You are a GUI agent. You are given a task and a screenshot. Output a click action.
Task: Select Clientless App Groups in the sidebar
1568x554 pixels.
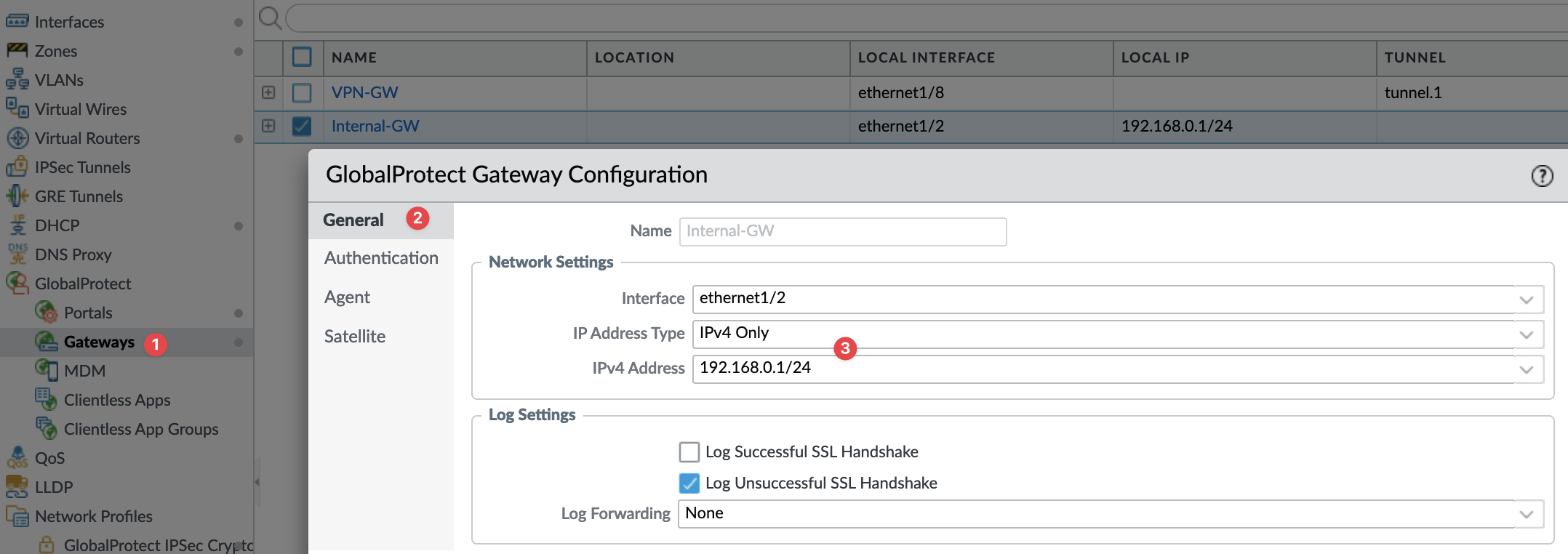pyautogui.click(x=141, y=429)
